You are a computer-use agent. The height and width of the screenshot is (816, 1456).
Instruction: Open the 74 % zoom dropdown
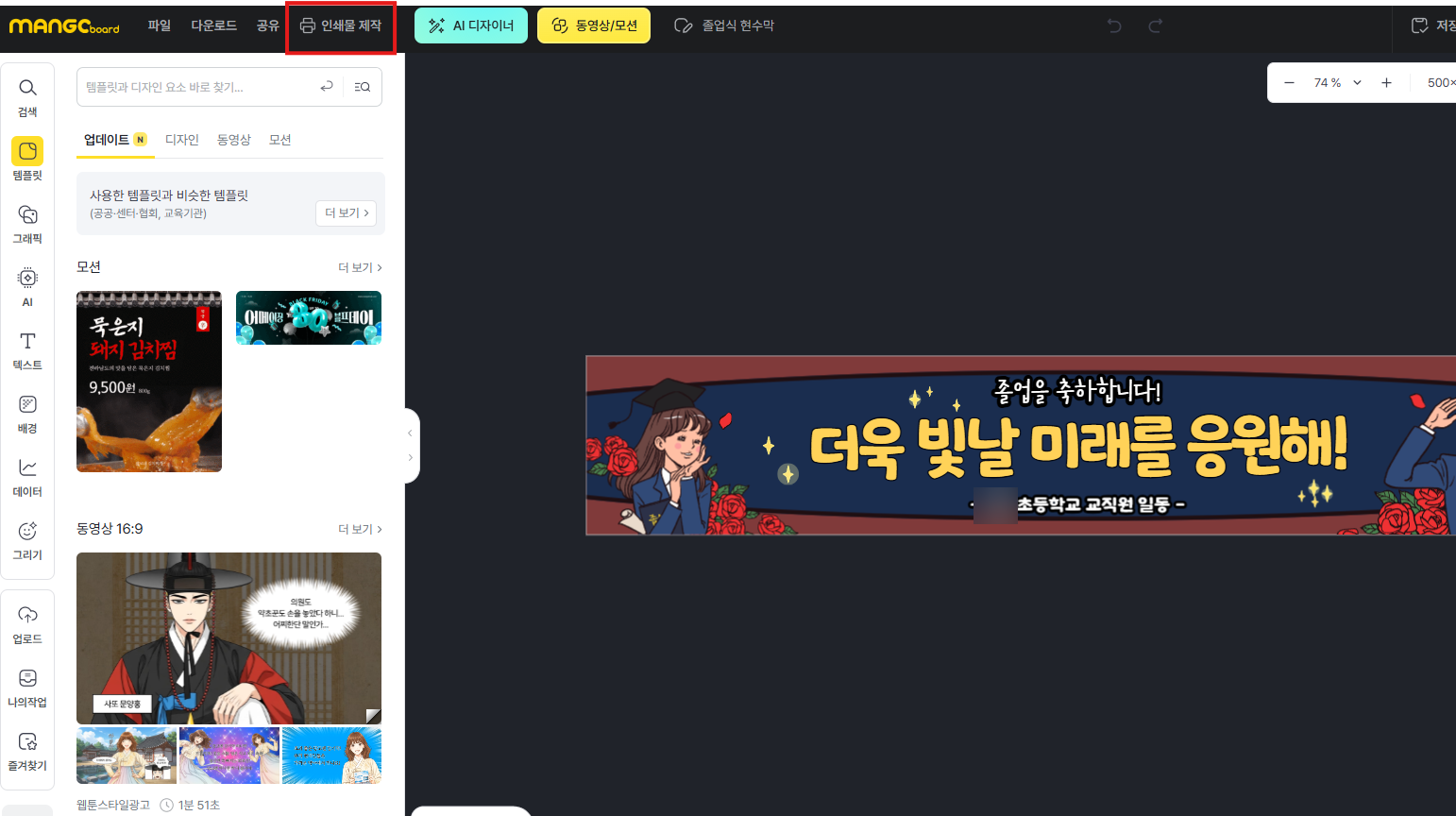(1337, 83)
